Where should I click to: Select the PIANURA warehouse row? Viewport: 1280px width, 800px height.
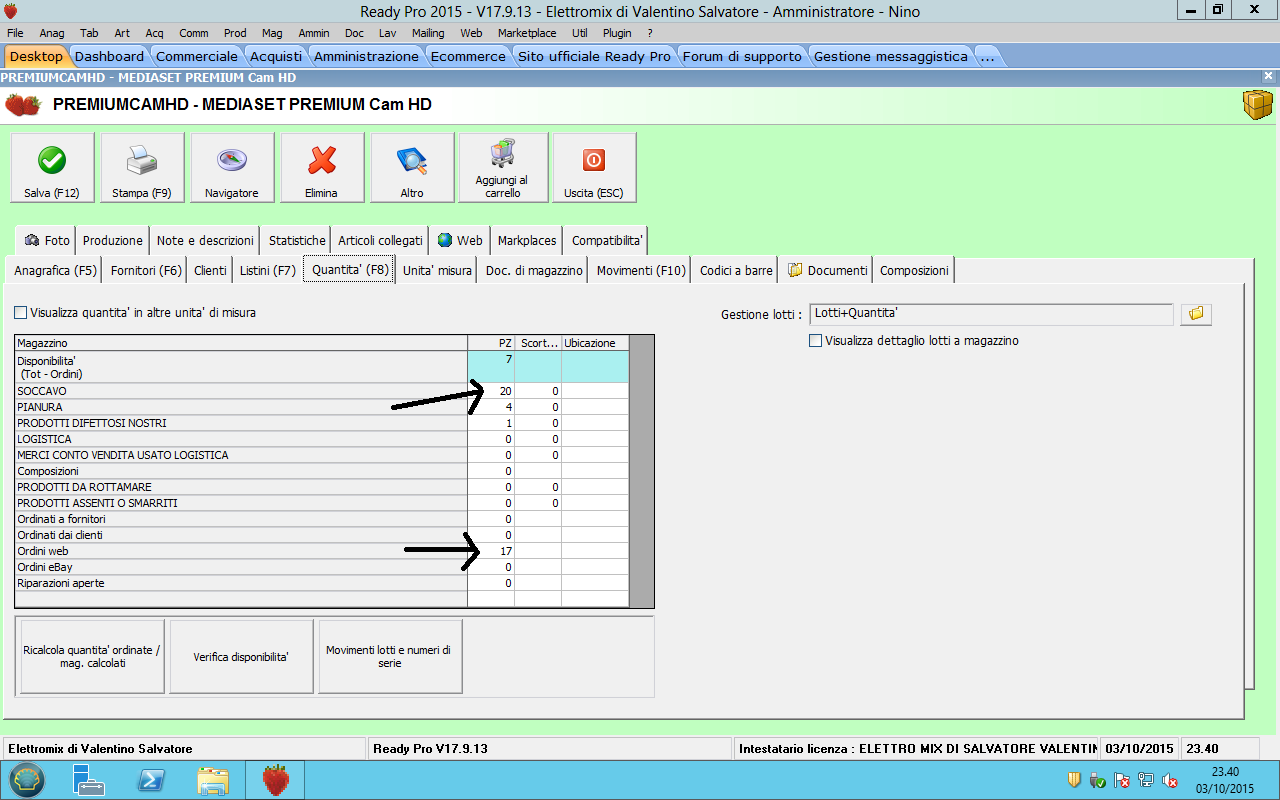pyautogui.click(x=322, y=407)
